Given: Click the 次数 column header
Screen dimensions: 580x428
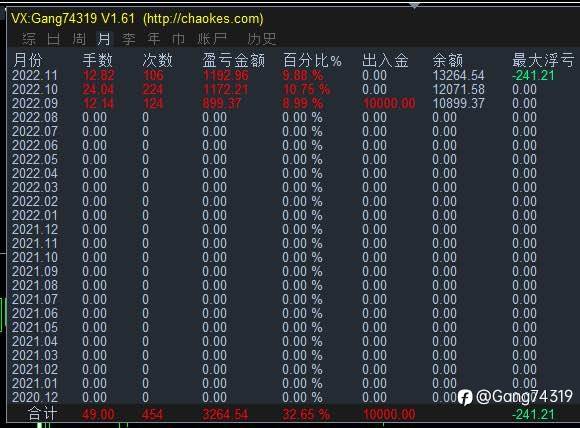Looking at the screenshot, I should tap(158, 60).
